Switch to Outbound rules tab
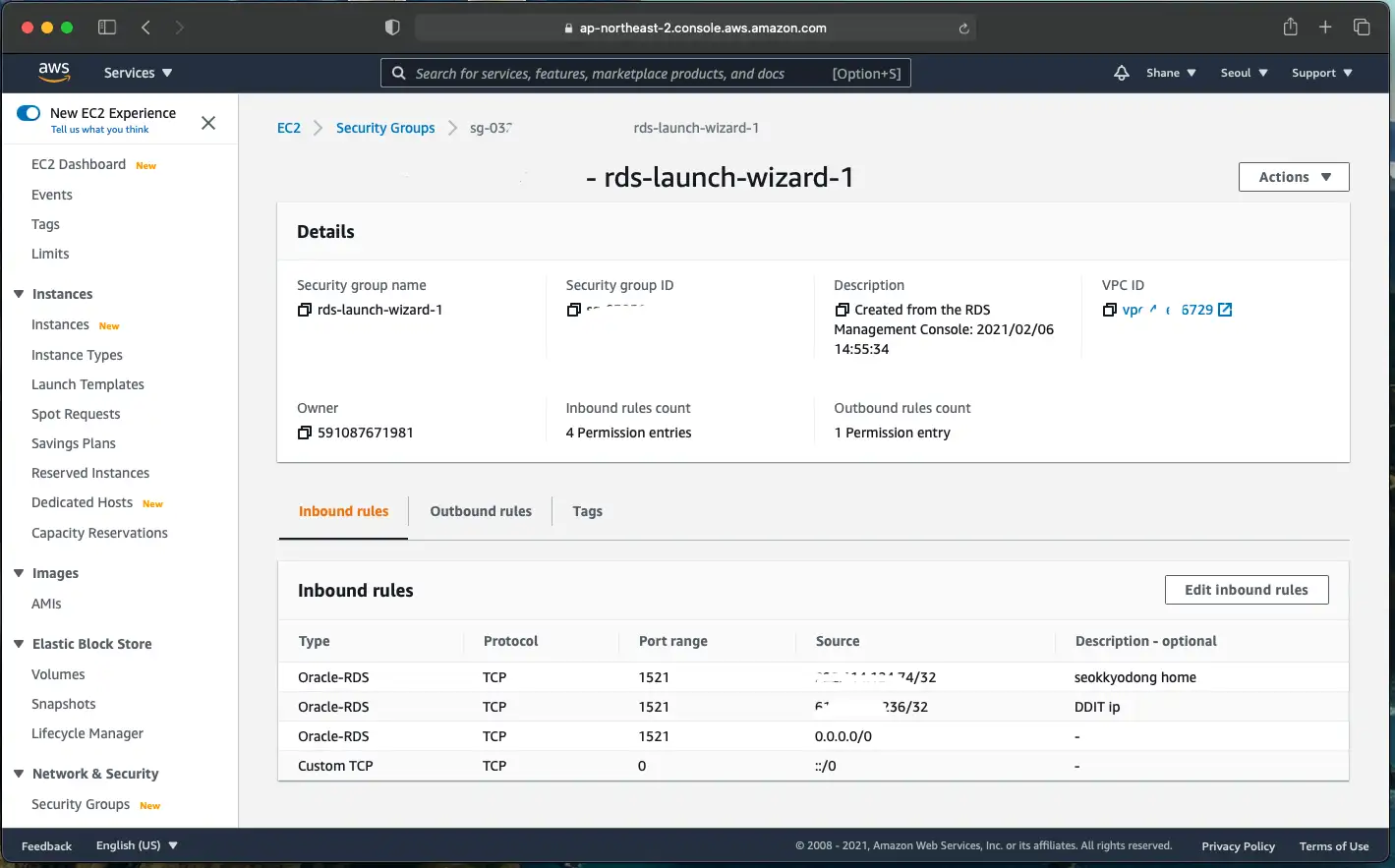This screenshot has width=1395, height=868. pos(481,511)
